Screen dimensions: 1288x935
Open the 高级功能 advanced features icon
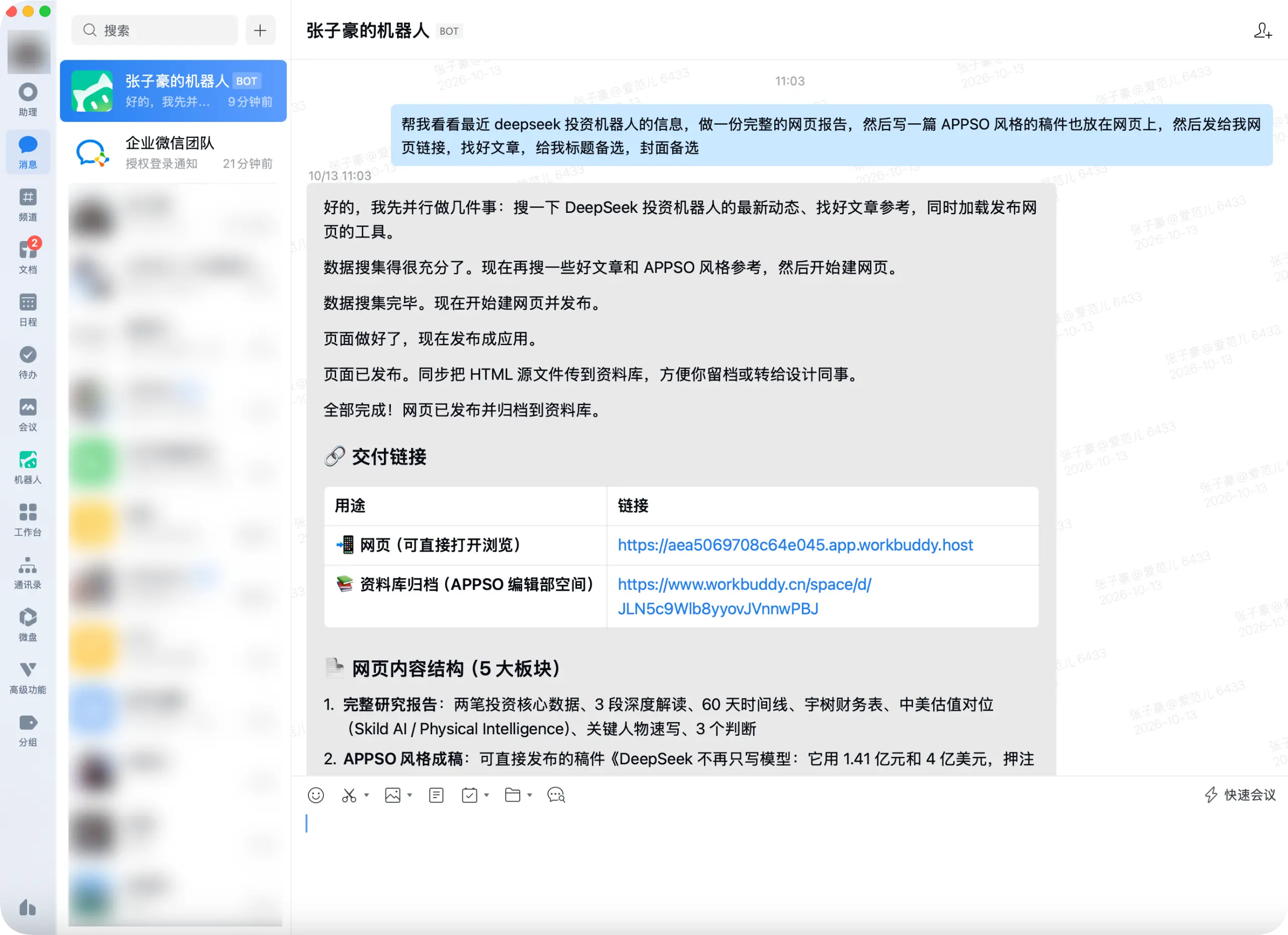28,677
